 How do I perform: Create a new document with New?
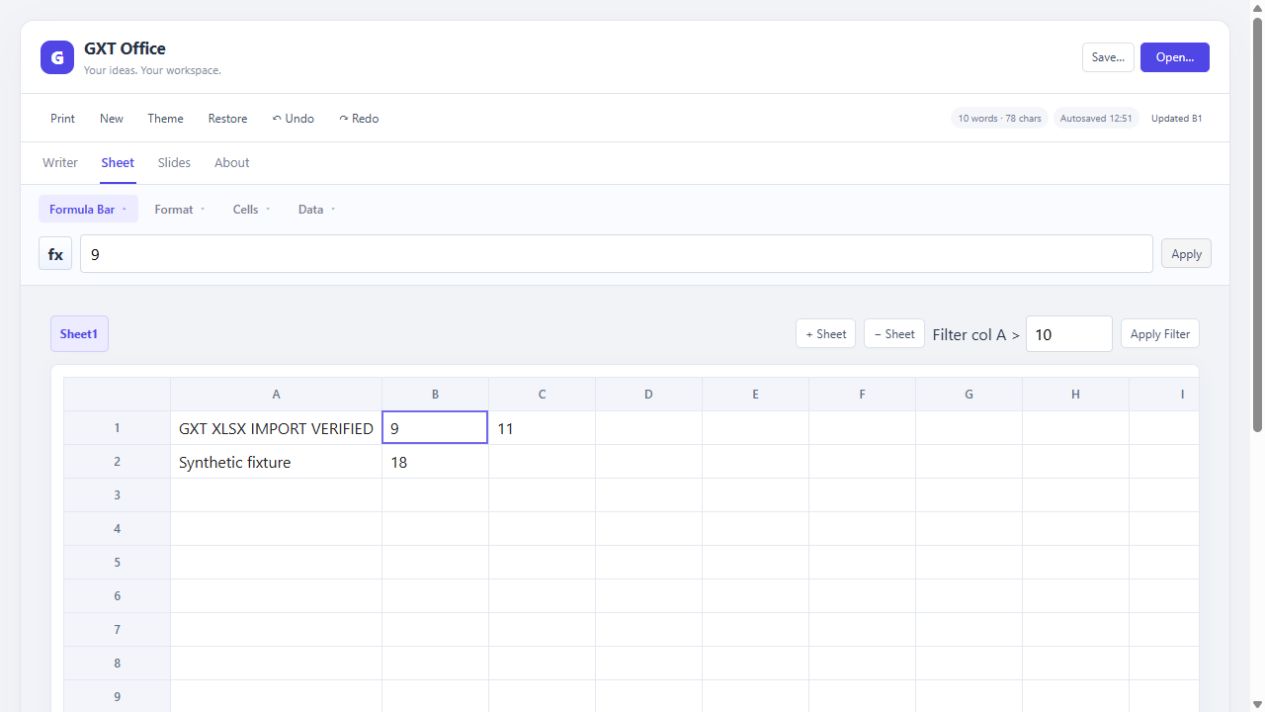point(111,118)
